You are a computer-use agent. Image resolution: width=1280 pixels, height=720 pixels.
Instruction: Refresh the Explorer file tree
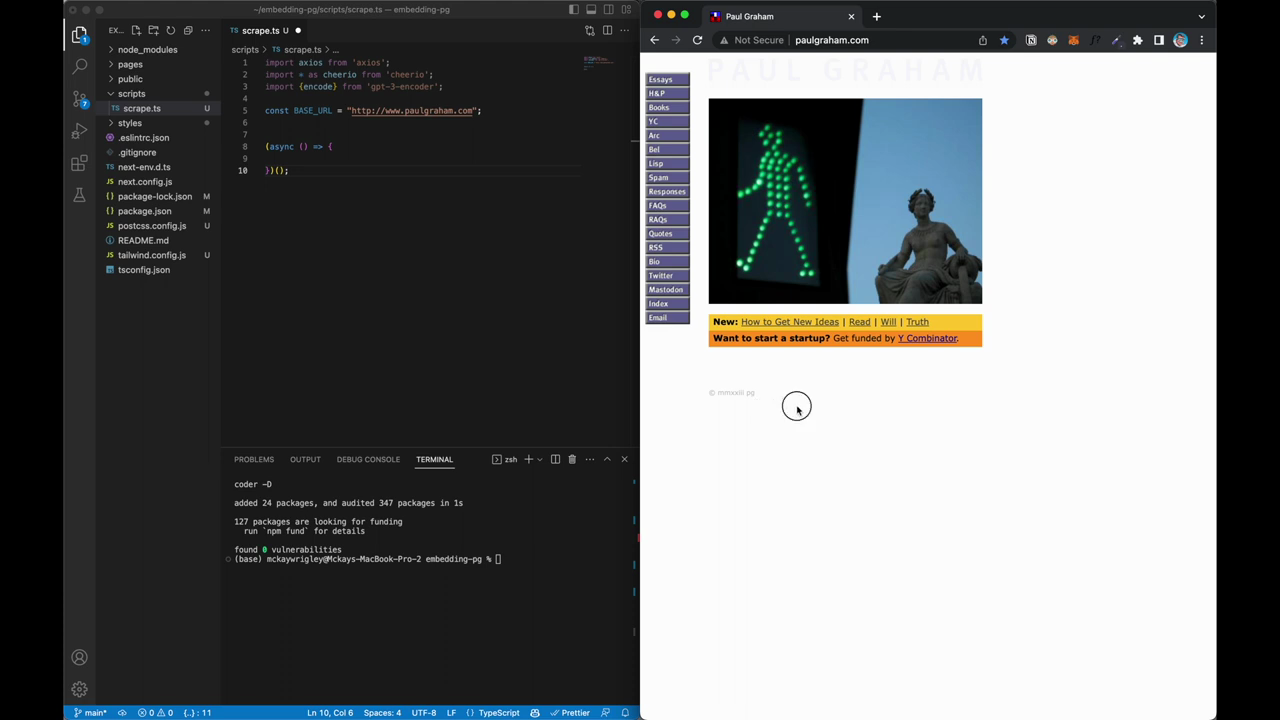pyautogui.click(x=170, y=31)
